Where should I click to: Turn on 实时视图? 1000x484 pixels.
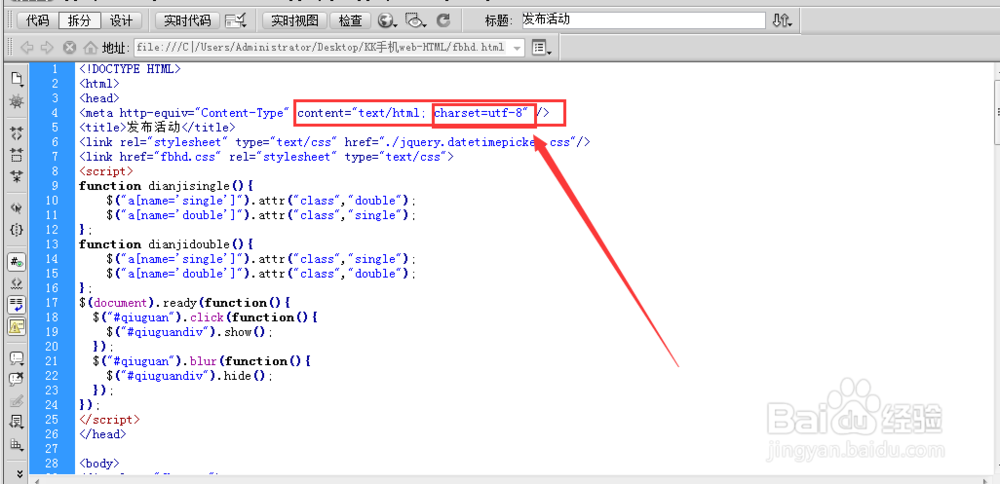(295, 21)
